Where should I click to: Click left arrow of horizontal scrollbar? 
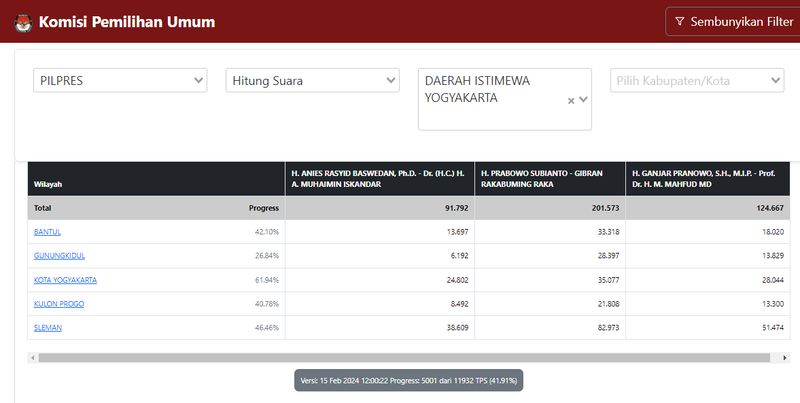33,358
